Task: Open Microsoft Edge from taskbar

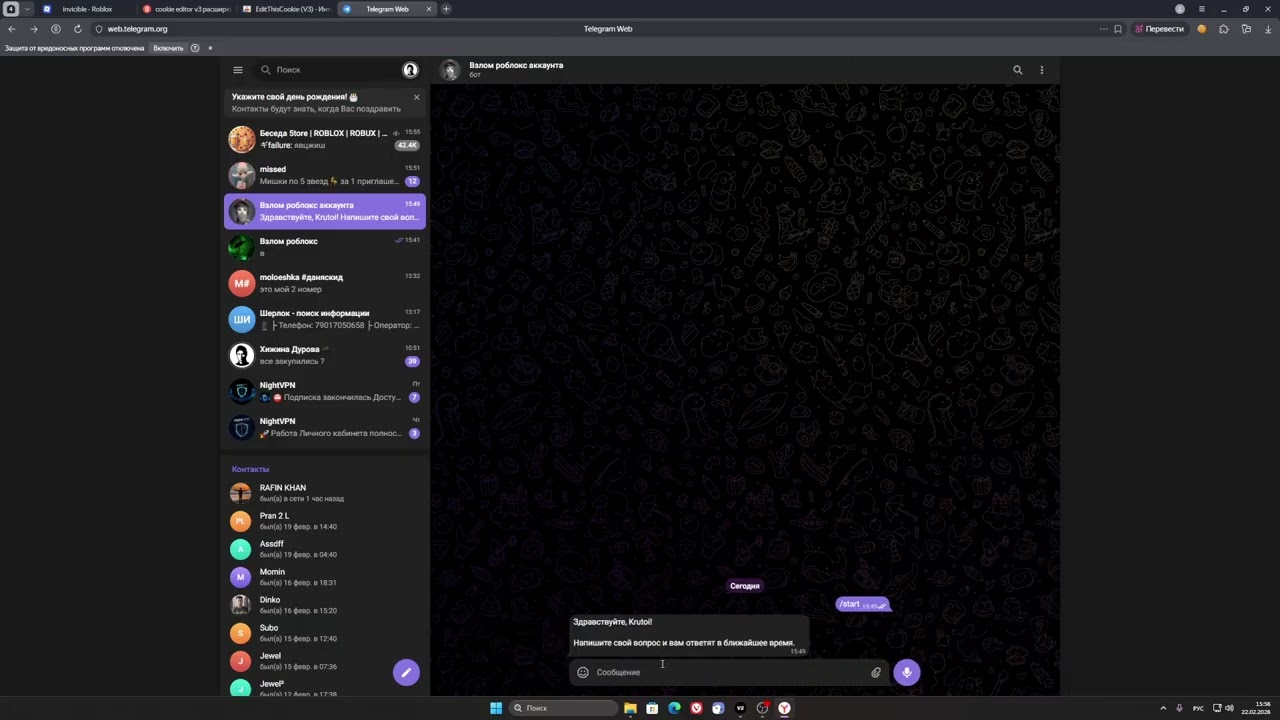Action: coord(674,708)
